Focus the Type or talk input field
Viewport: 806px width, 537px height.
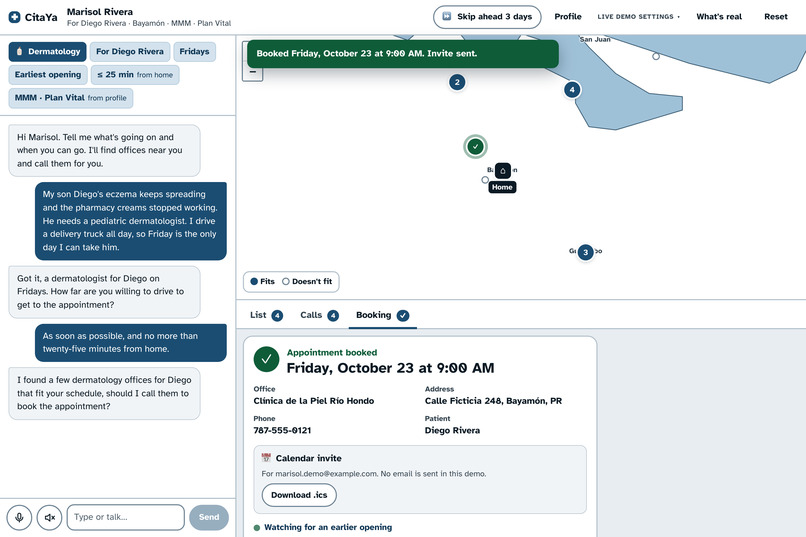[125, 517]
